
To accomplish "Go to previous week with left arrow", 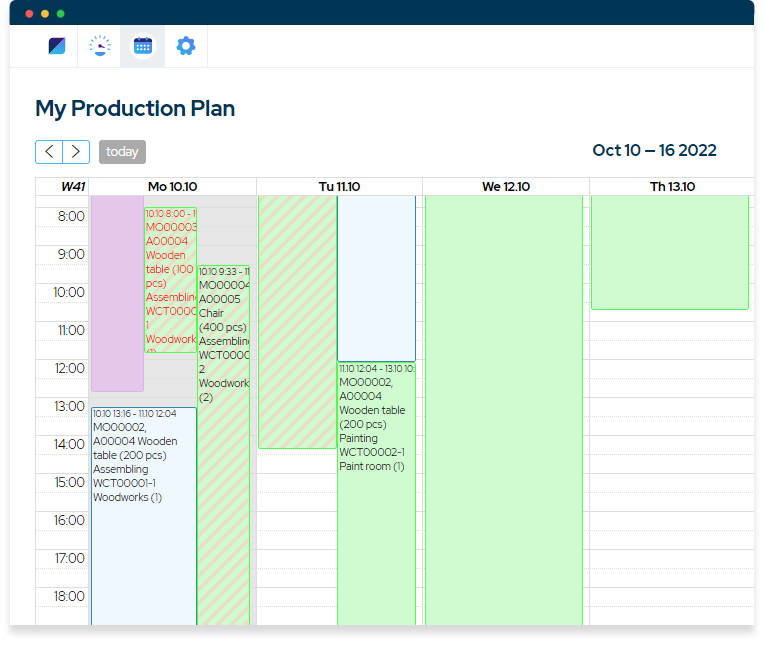I will click(x=49, y=152).
